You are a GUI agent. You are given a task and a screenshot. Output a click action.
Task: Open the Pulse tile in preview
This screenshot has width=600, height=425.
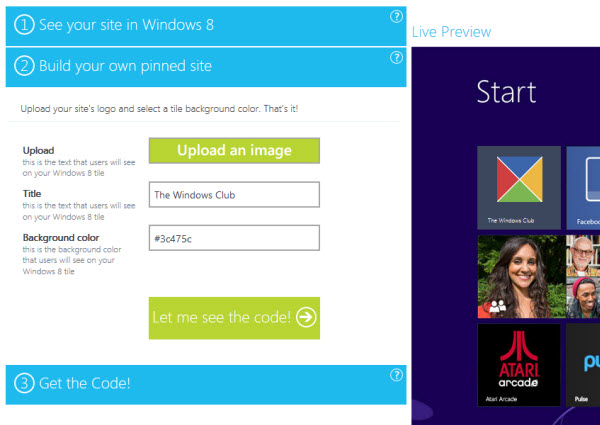click(583, 365)
